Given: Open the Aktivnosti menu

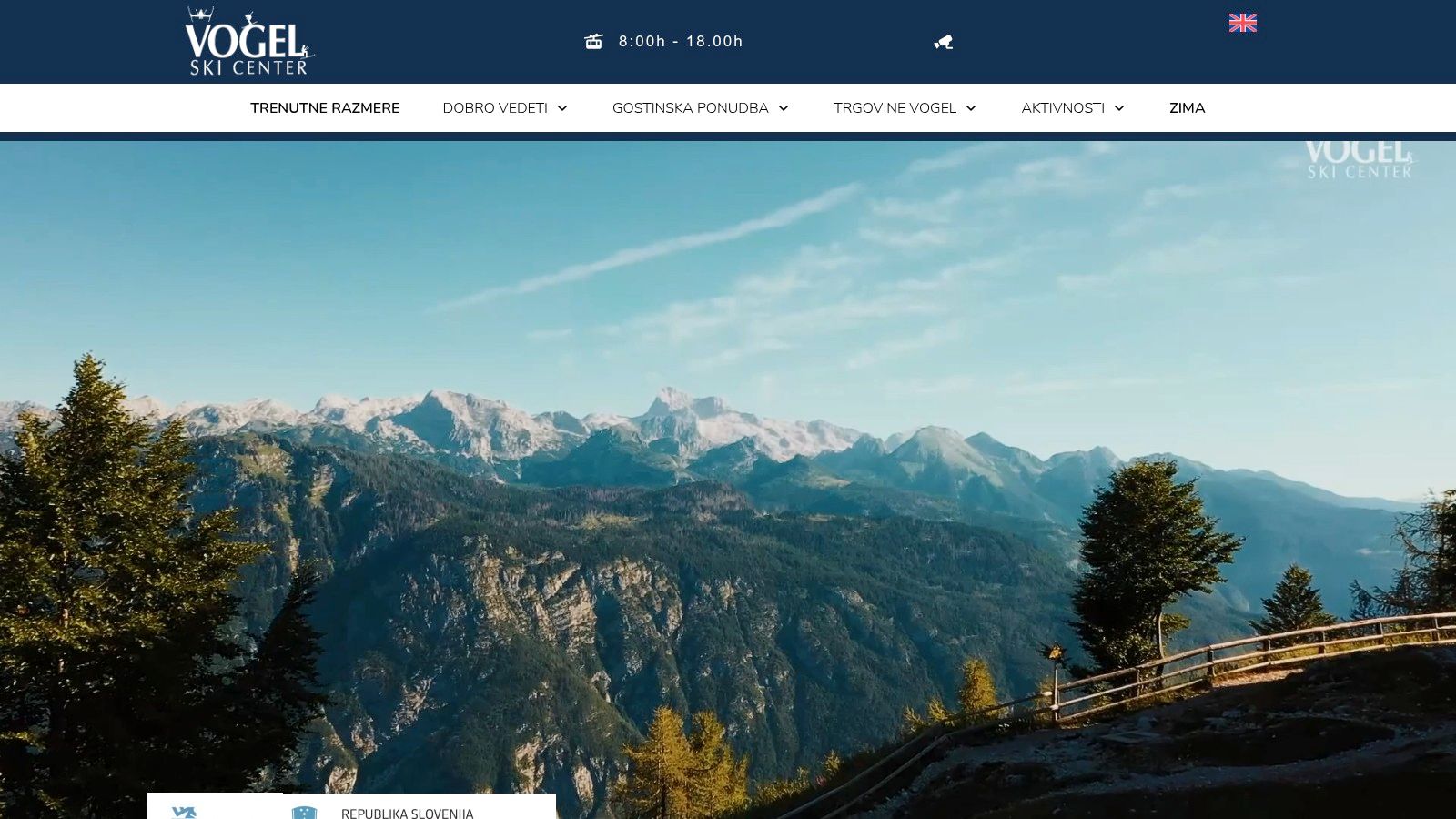Looking at the screenshot, I should click(x=1063, y=108).
